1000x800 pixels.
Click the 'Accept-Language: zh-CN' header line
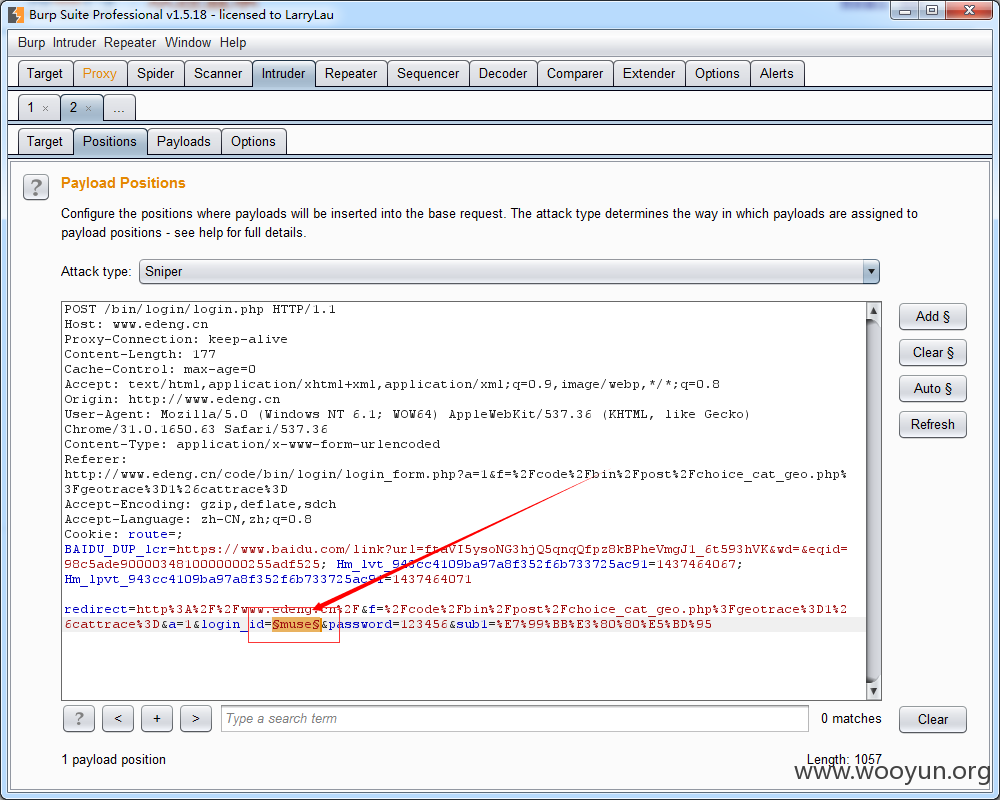188,519
